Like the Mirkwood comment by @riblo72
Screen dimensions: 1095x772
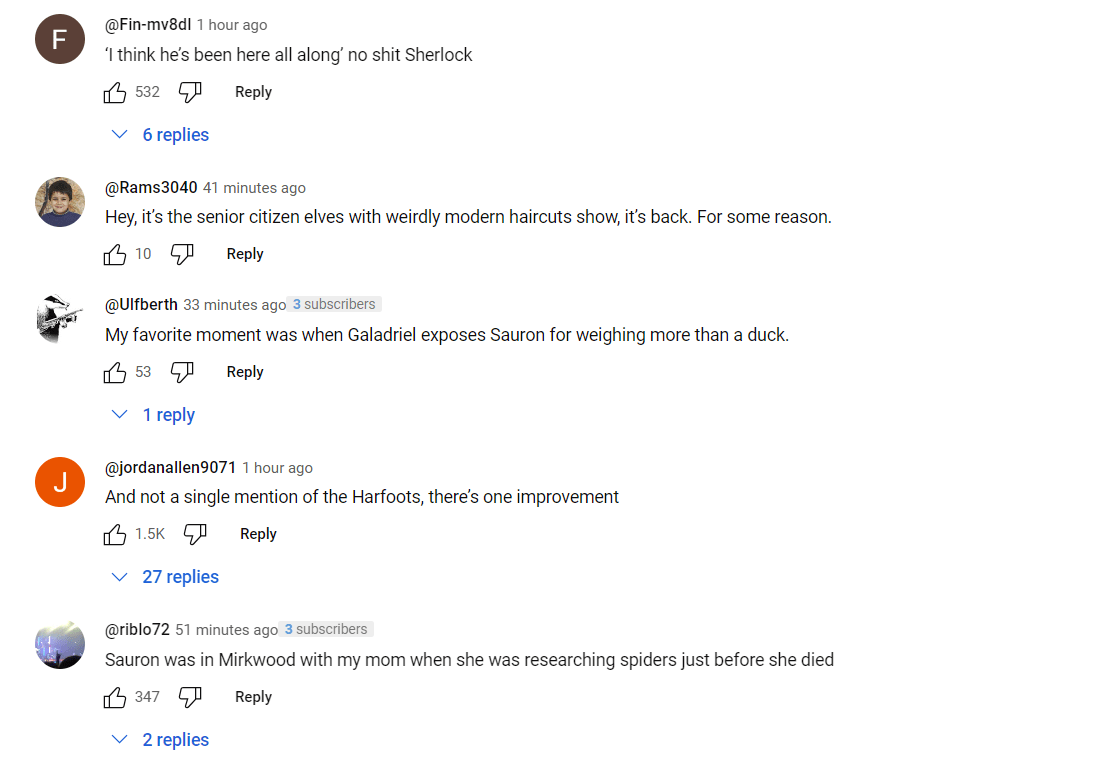pyautogui.click(x=115, y=697)
